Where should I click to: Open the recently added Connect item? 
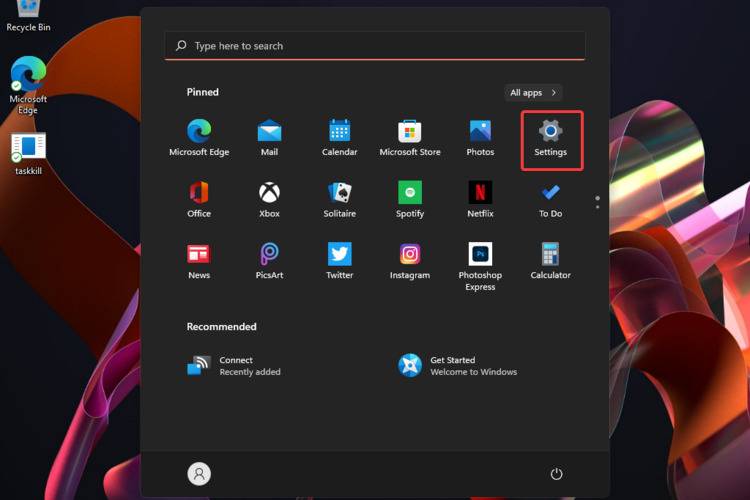click(235, 365)
